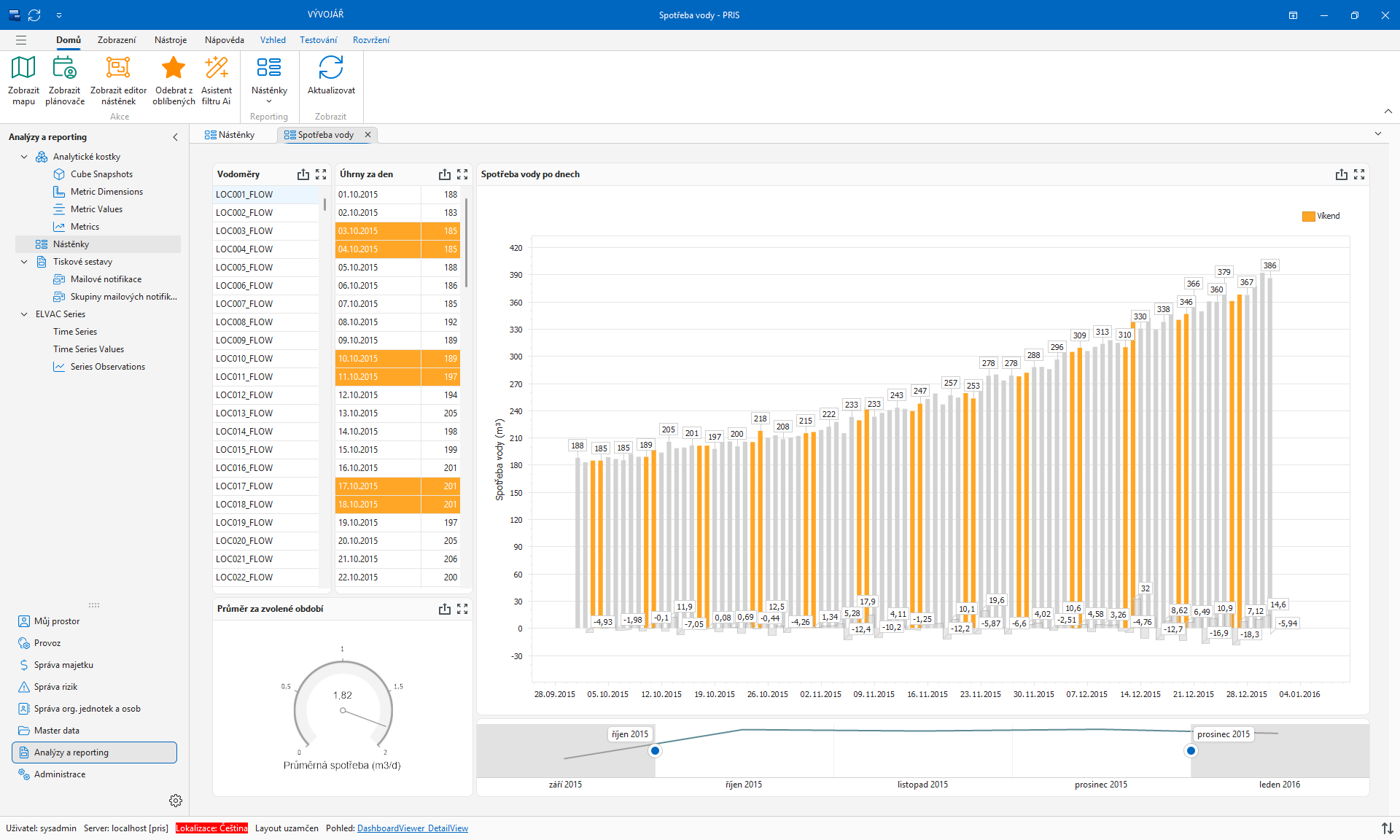Click the Víkend orange legend swatch
1400x840 pixels.
(1308, 217)
